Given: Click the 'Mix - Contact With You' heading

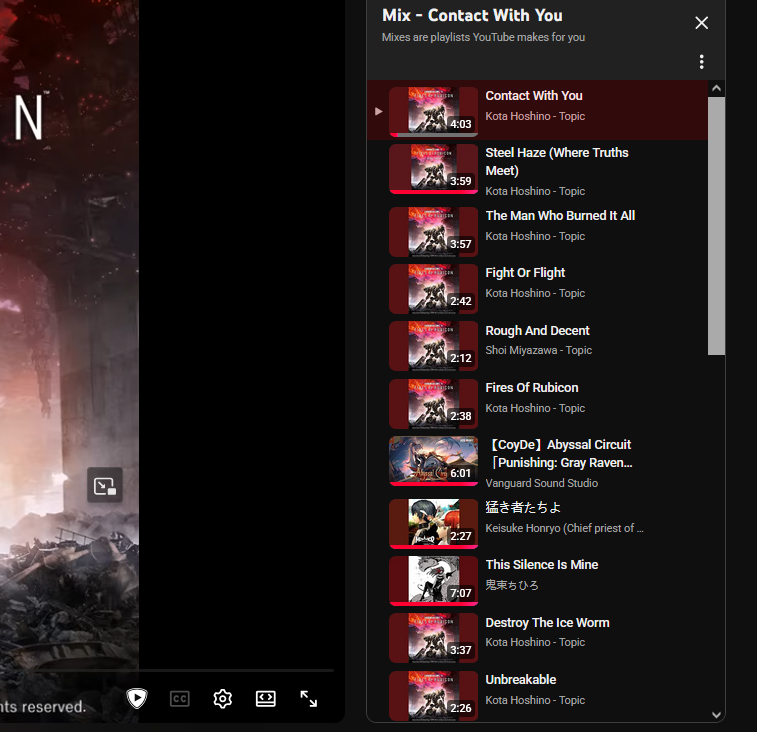Looking at the screenshot, I should coord(472,15).
